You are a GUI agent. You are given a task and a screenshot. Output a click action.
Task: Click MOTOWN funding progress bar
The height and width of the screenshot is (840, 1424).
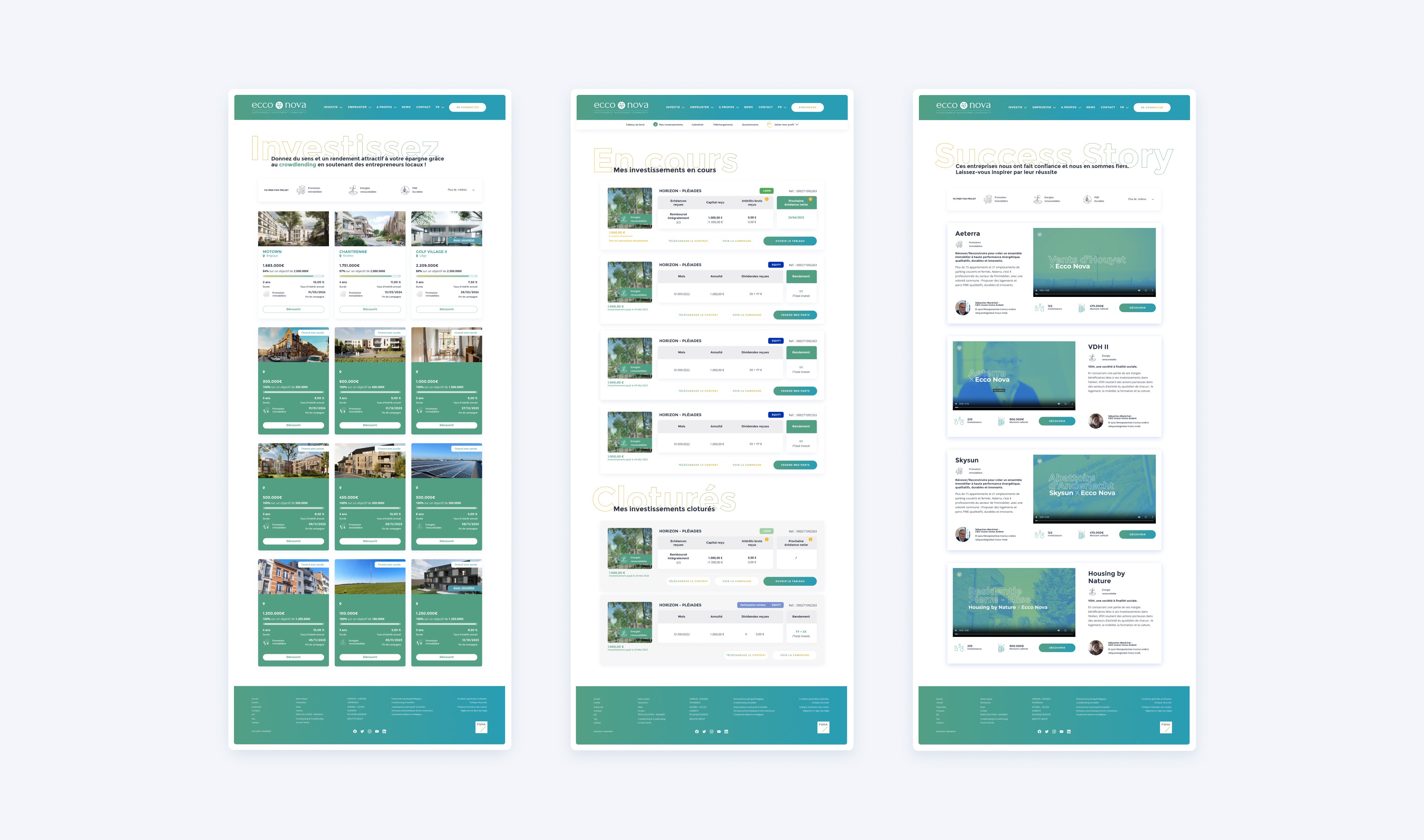[x=293, y=276]
